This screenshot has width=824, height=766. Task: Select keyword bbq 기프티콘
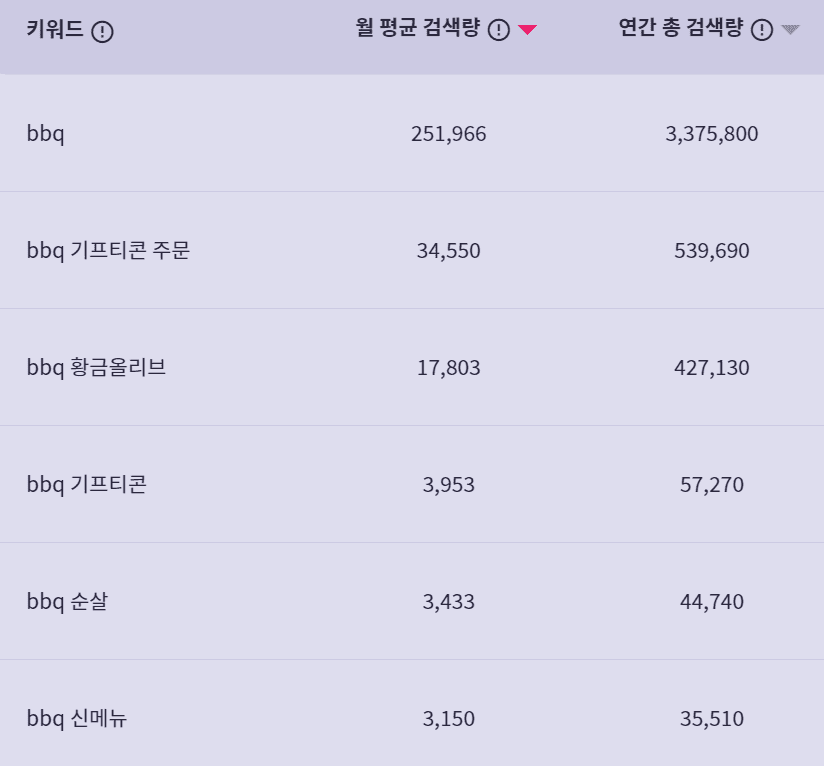coord(86,484)
